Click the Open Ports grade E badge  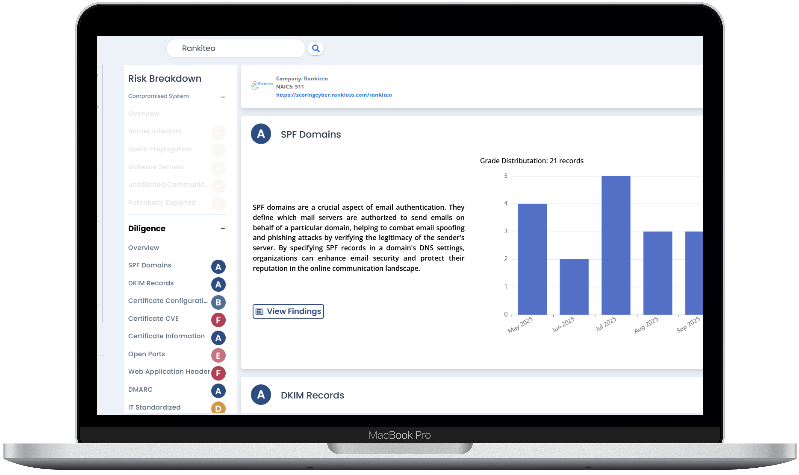point(219,355)
